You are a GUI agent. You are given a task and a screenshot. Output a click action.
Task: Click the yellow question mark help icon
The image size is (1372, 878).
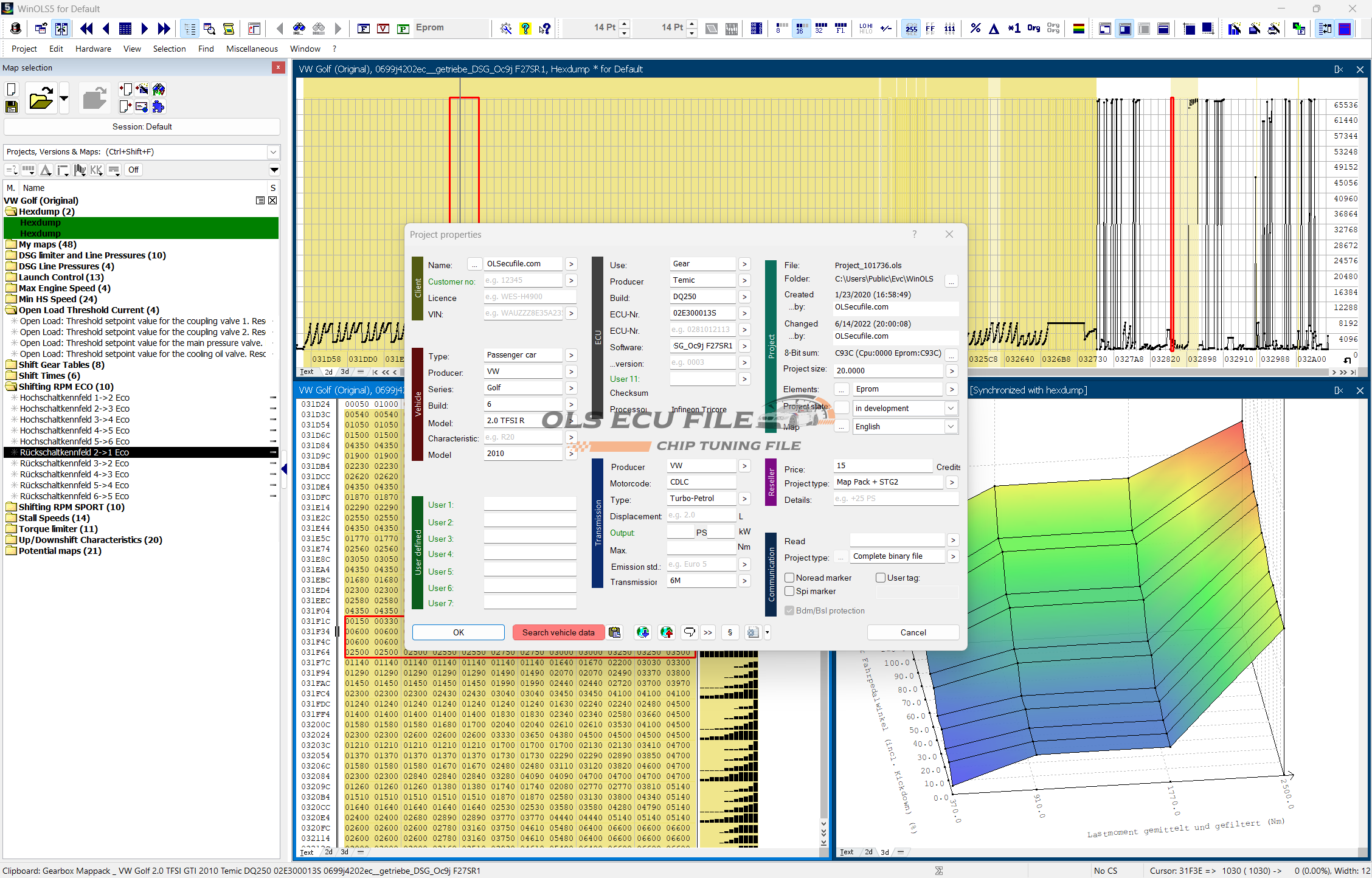coord(525,29)
